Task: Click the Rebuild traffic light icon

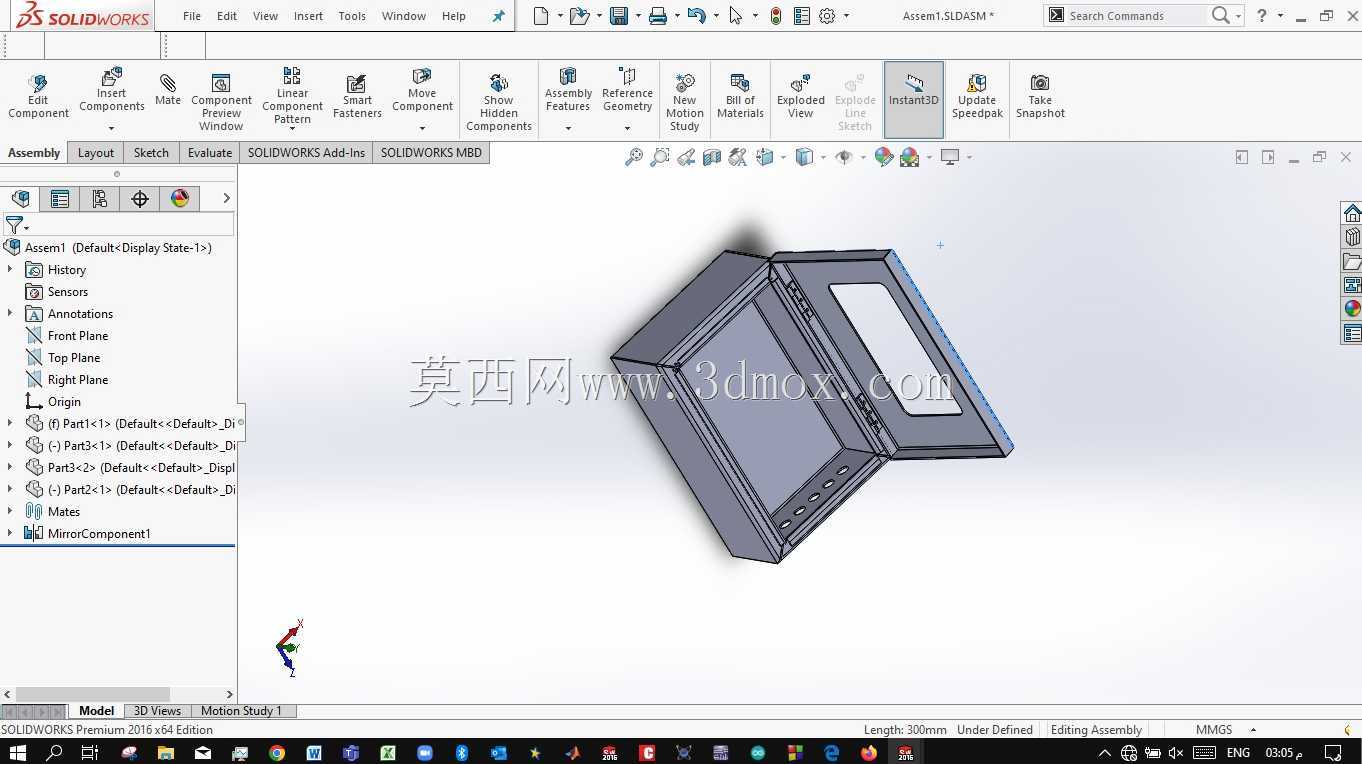Action: (x=776, y=16)
